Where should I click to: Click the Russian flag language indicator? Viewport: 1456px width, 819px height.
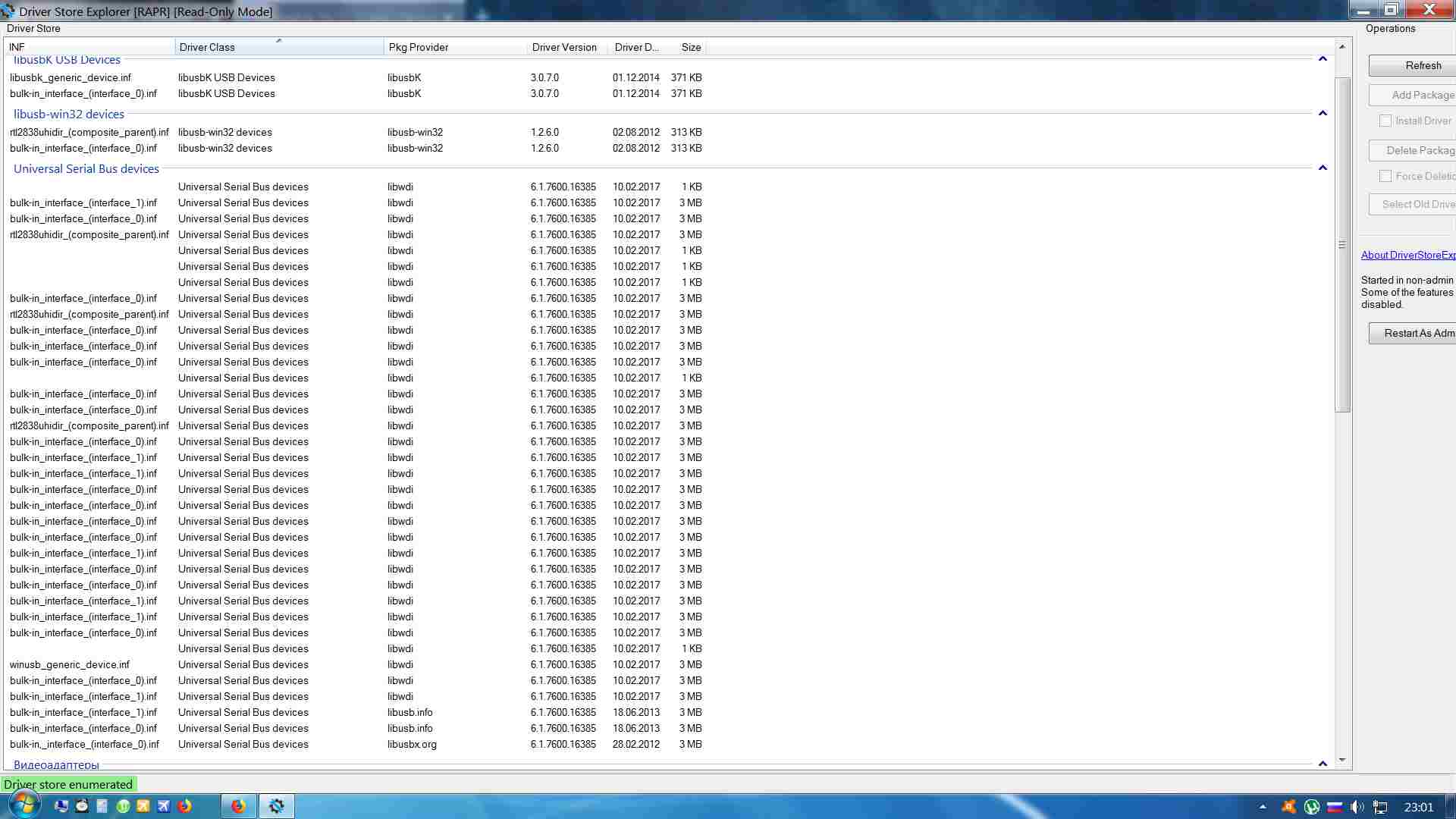(x=1335, y=807)
